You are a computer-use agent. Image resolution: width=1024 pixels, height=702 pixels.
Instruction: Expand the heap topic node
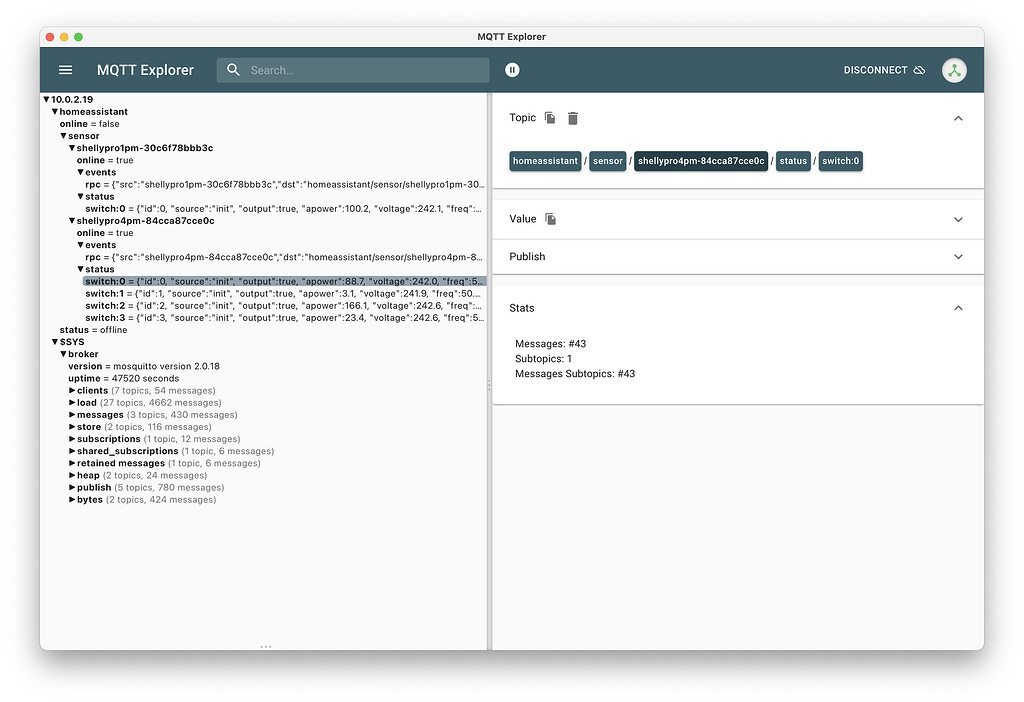(x=72, y=475)
